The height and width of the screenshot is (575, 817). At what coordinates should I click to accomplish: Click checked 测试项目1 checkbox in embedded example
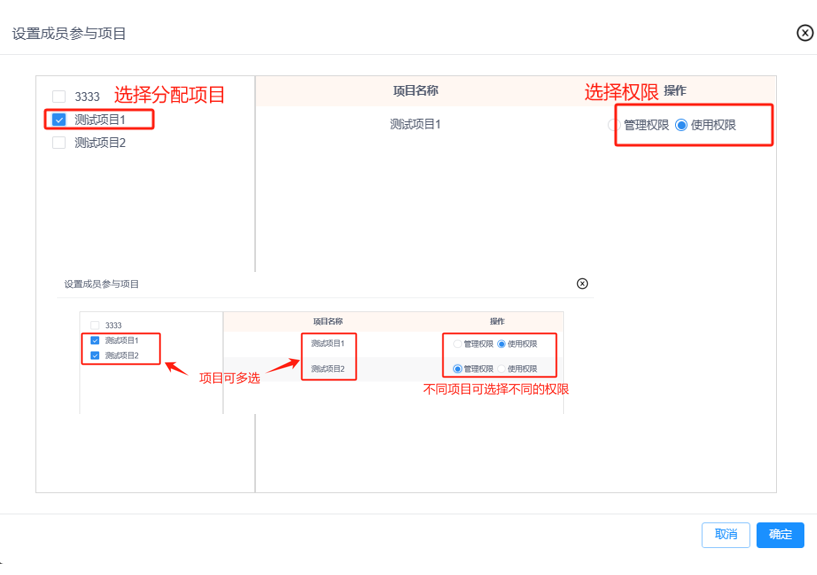click(x=95, y=340)
